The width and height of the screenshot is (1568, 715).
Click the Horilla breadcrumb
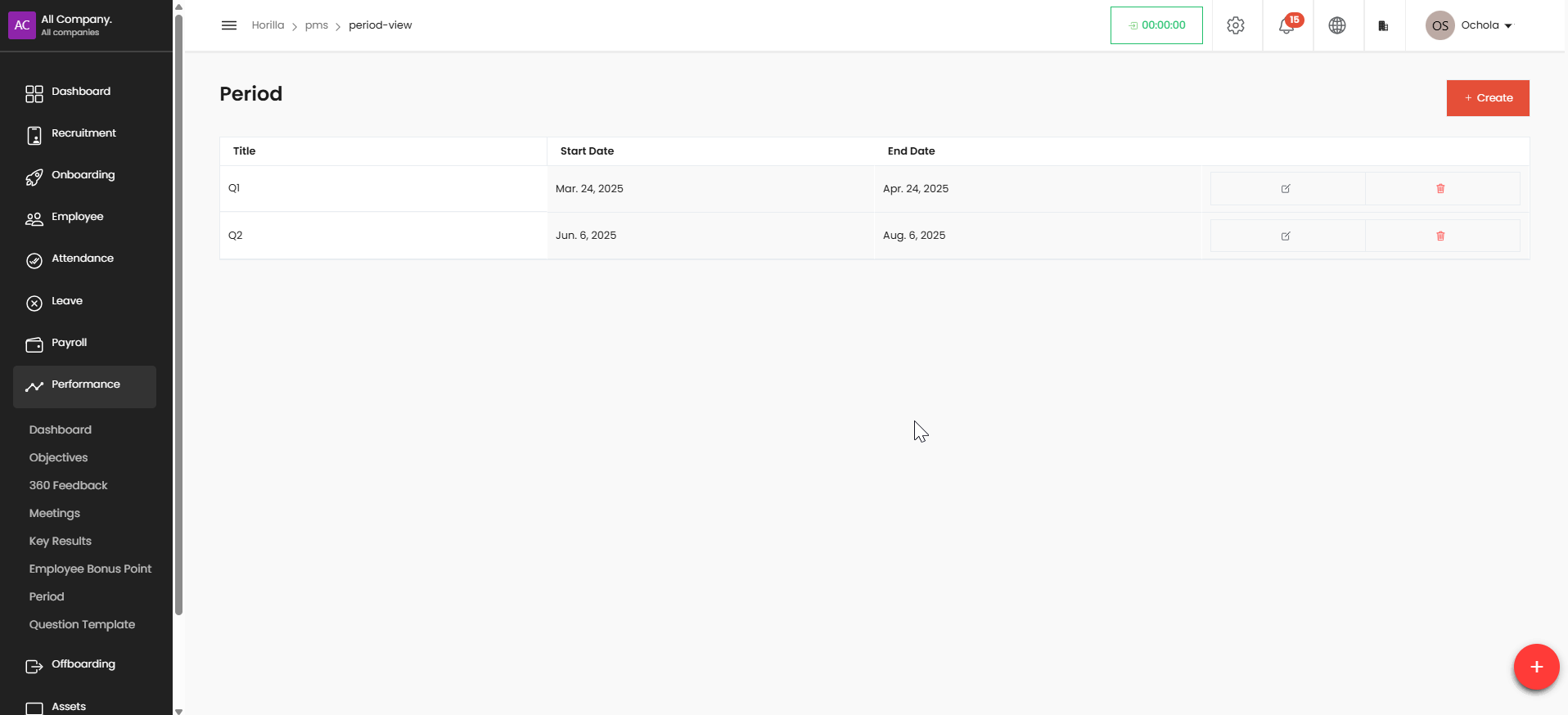point(268,25)
